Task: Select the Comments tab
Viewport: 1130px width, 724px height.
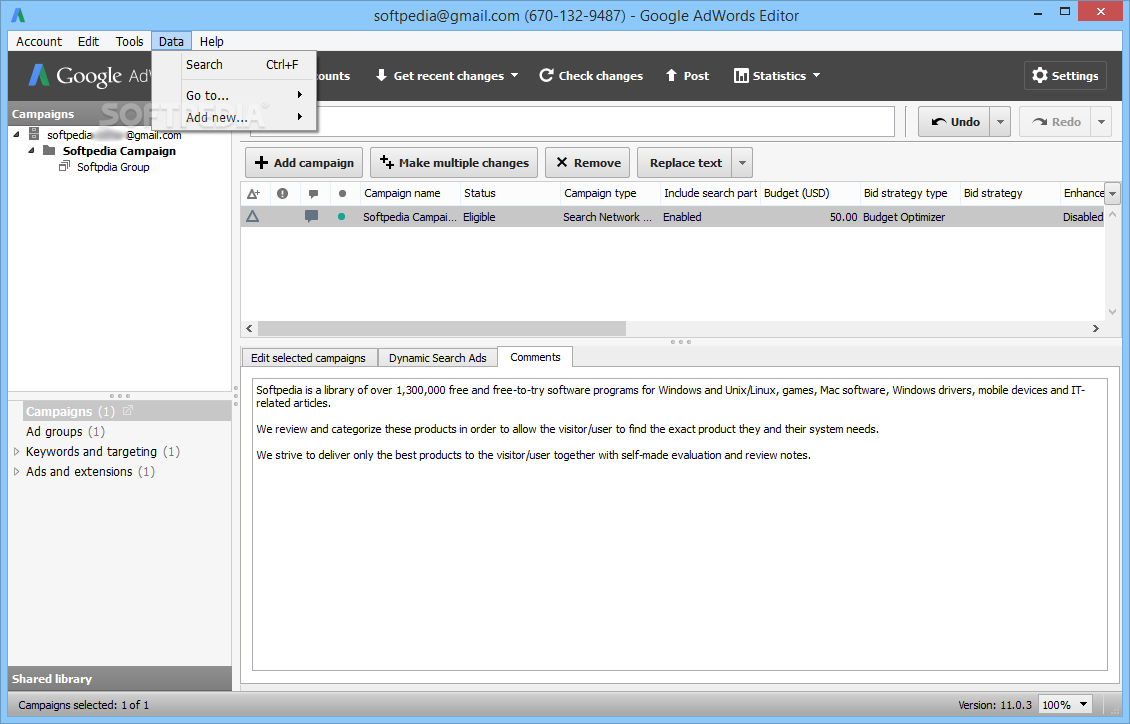Action: point(535,357)
